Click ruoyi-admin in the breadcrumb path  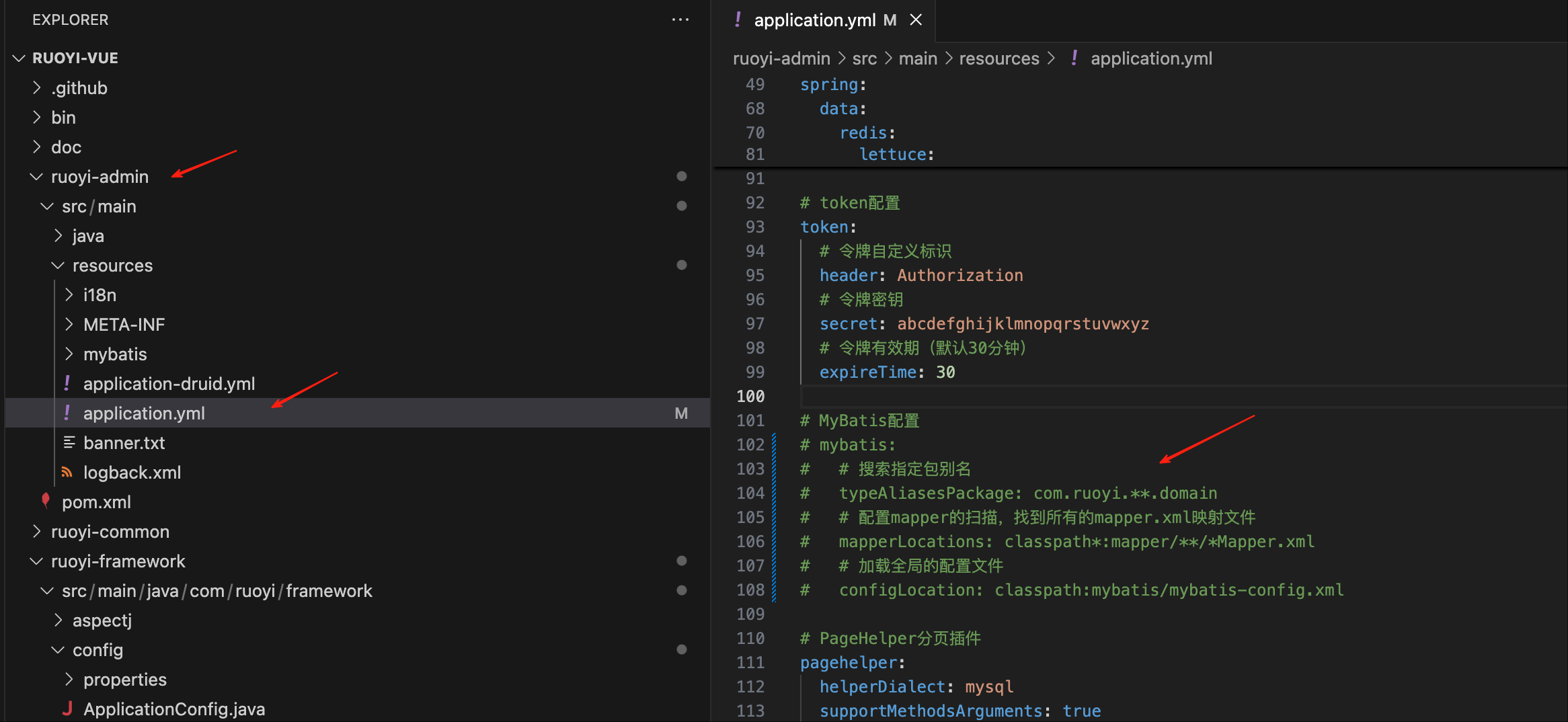click(781, 58)
